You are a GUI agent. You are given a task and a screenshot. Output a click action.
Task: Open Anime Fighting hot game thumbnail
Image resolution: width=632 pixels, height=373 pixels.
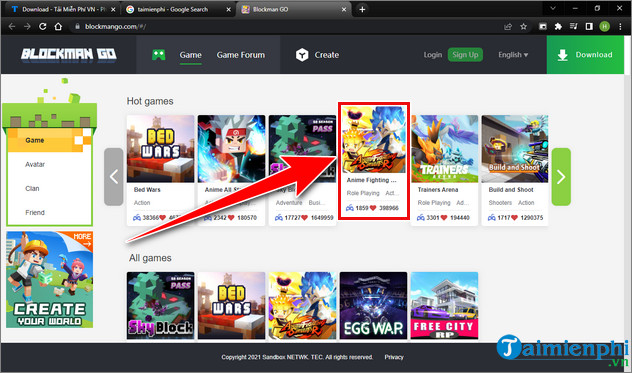click(374, 139)
